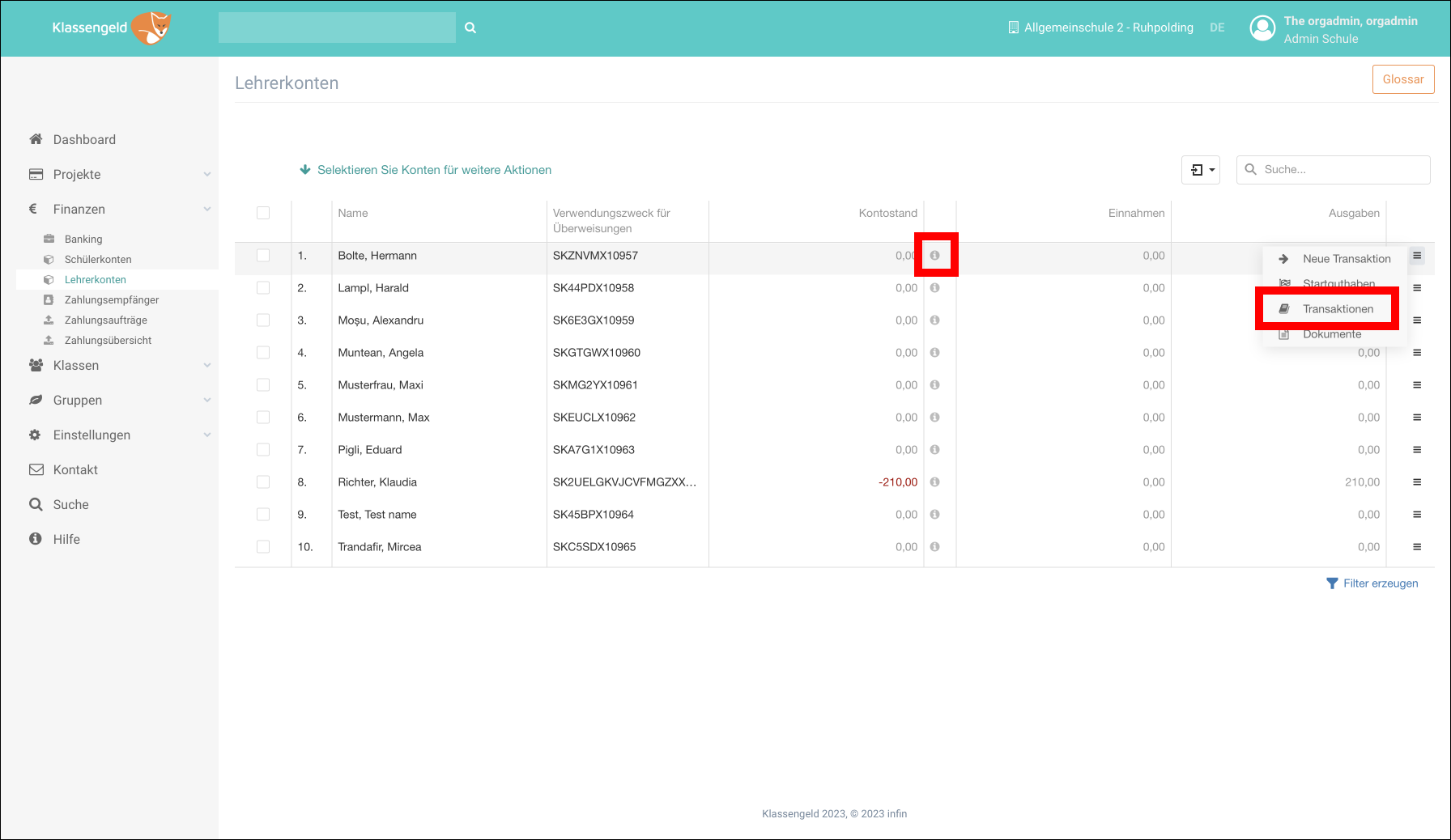The image size is (1451, 840).
Task: Open hamburger menu for Test, Test name row
Action: pos(1417,515)
